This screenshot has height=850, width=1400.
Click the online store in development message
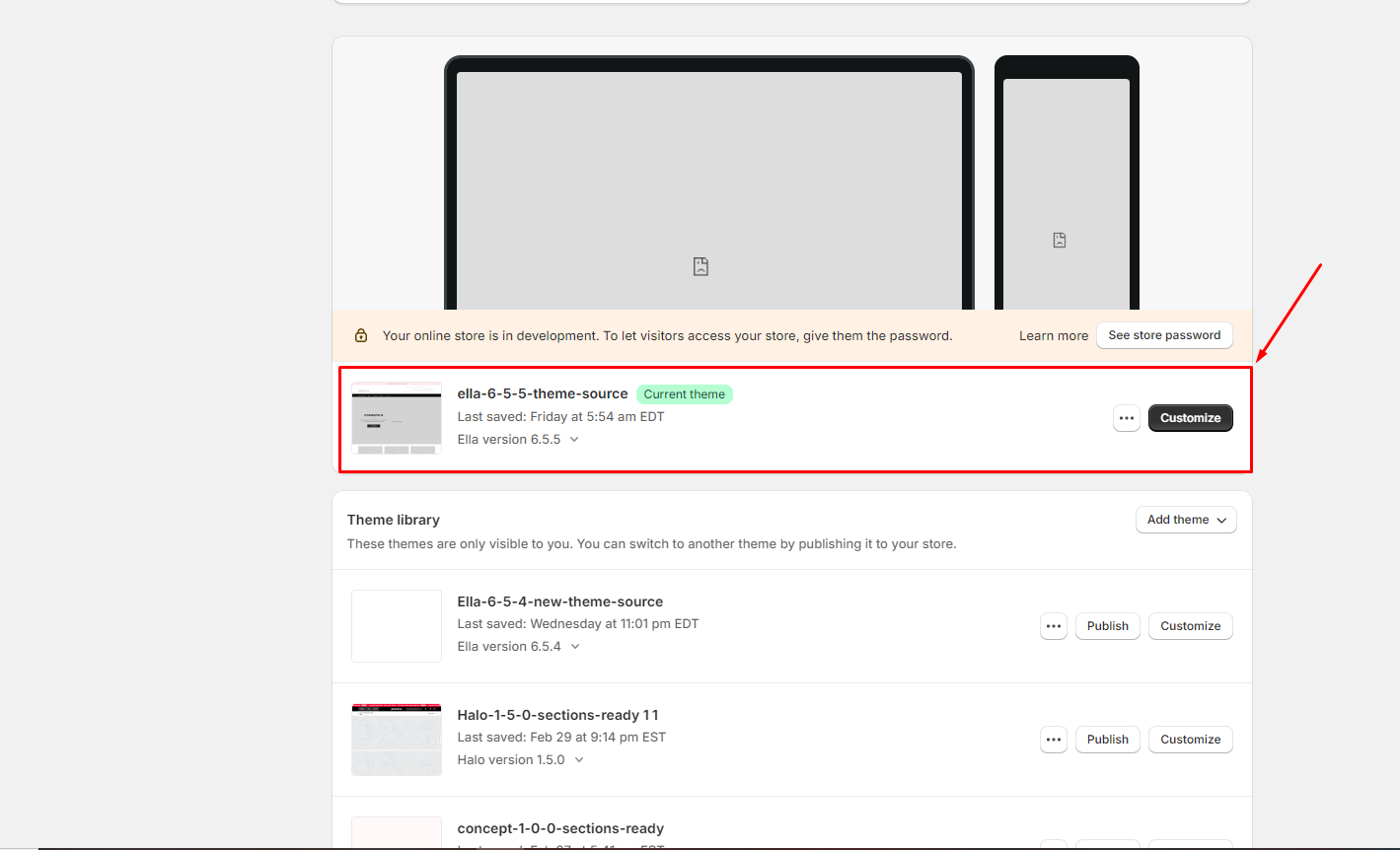668,336
